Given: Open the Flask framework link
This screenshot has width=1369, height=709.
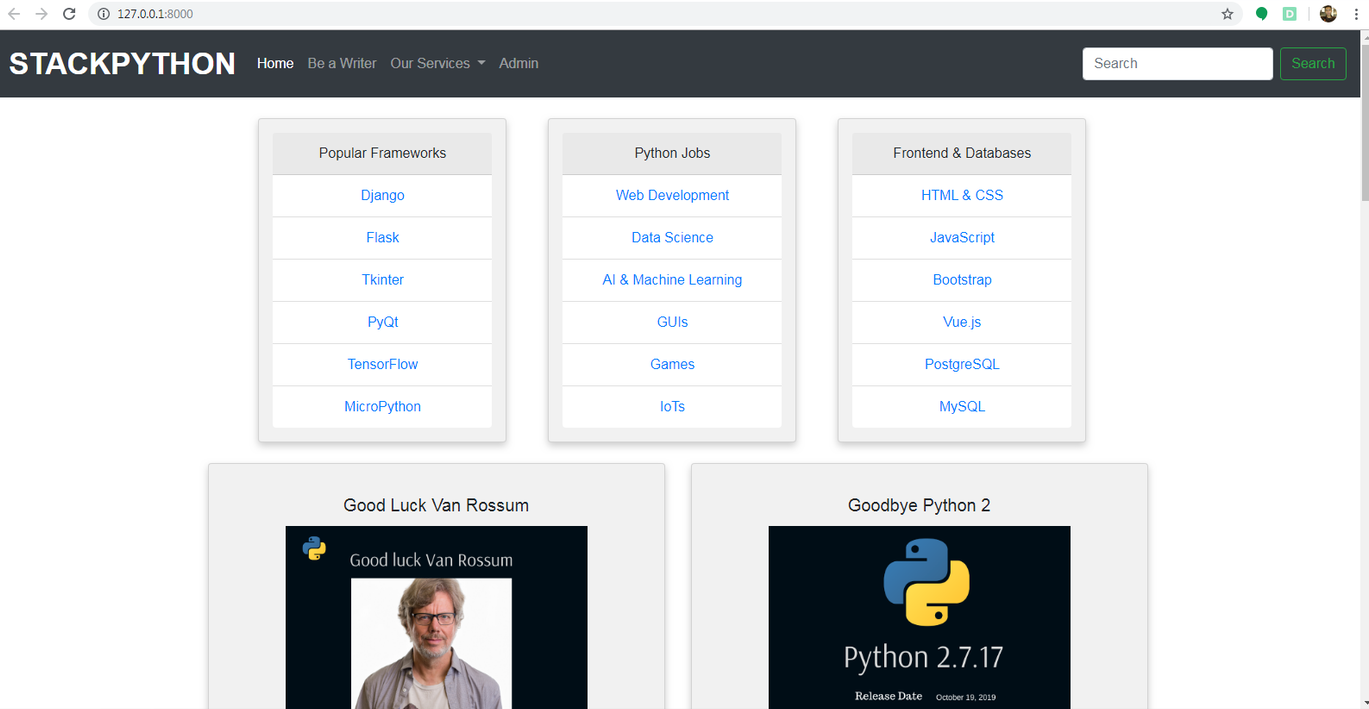Looking at the screenshot, I should 382,238.
